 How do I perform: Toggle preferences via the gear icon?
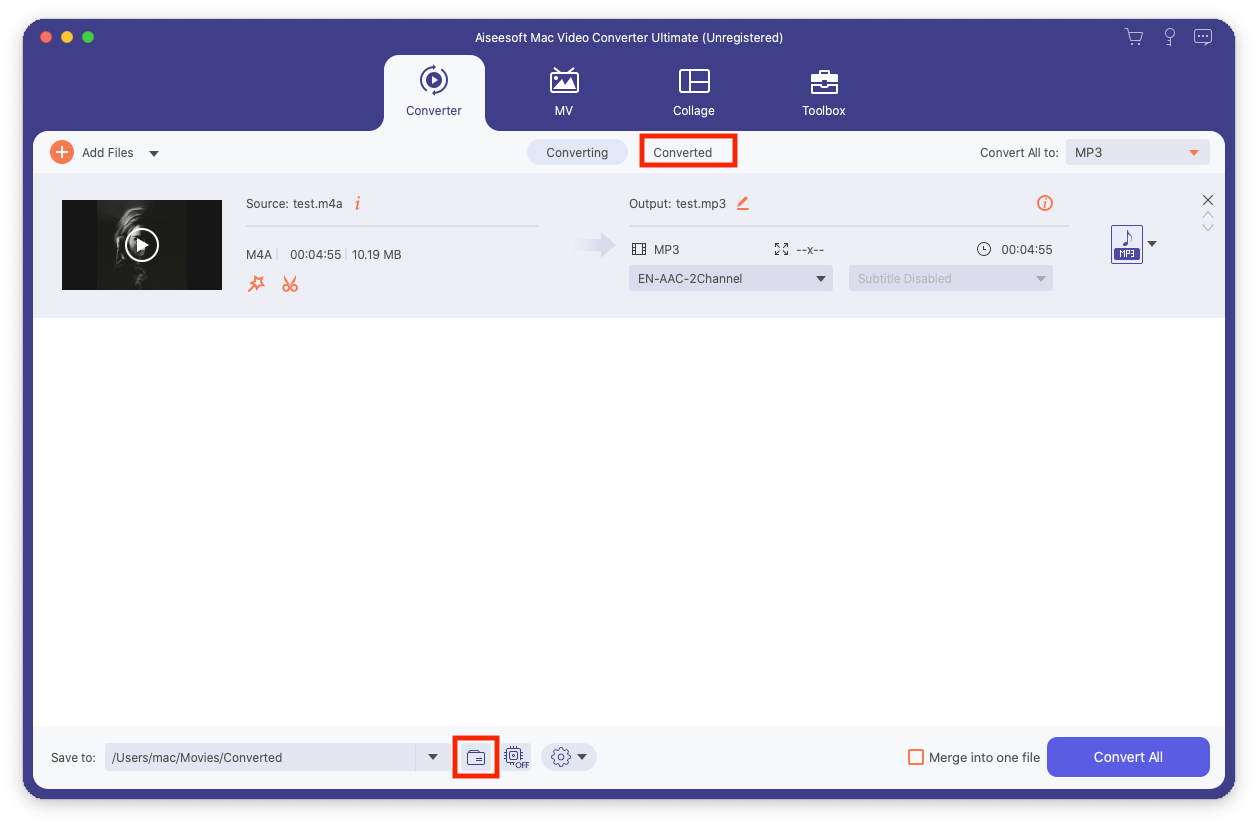pos(562,757)
